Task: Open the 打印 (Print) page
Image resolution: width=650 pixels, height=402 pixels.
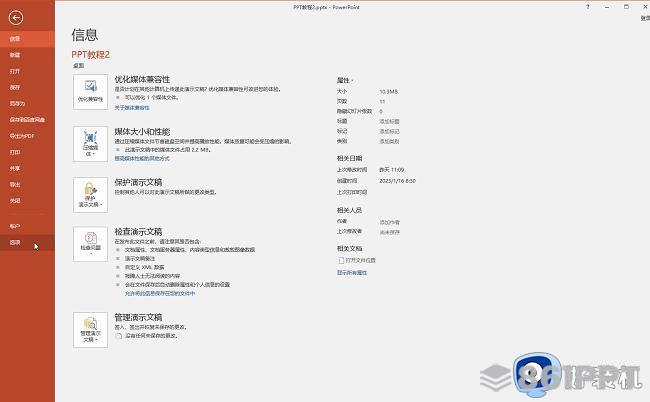Action: [27, 153]
